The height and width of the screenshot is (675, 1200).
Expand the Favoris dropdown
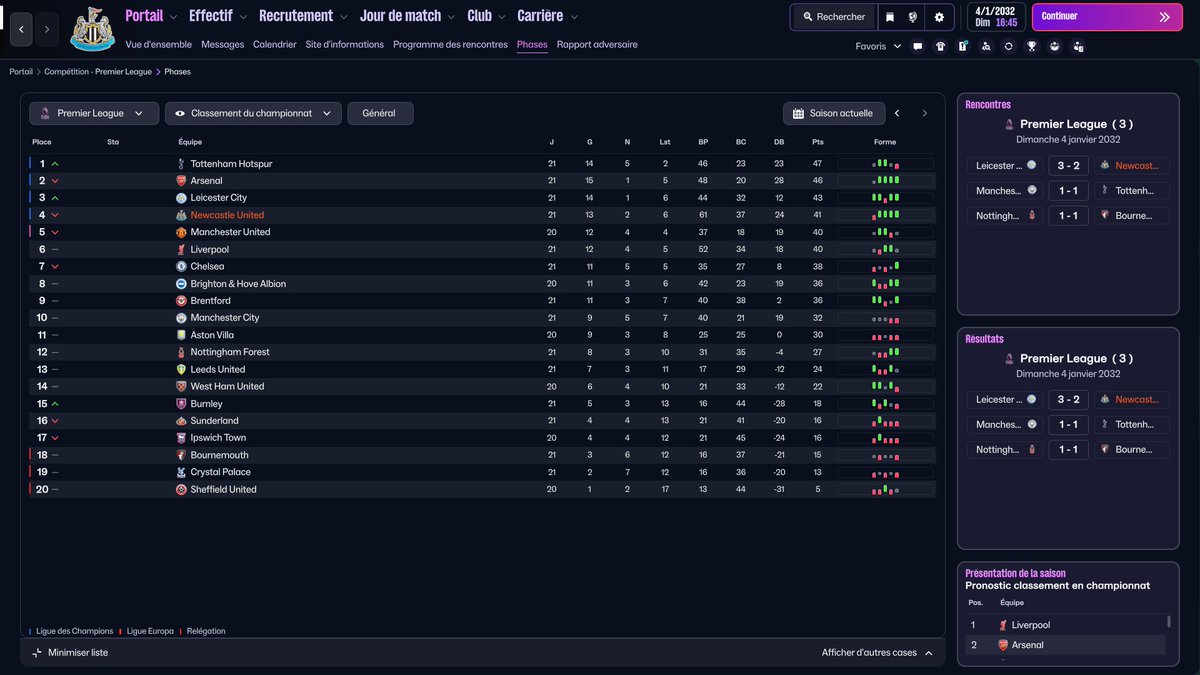coord(878,46)
